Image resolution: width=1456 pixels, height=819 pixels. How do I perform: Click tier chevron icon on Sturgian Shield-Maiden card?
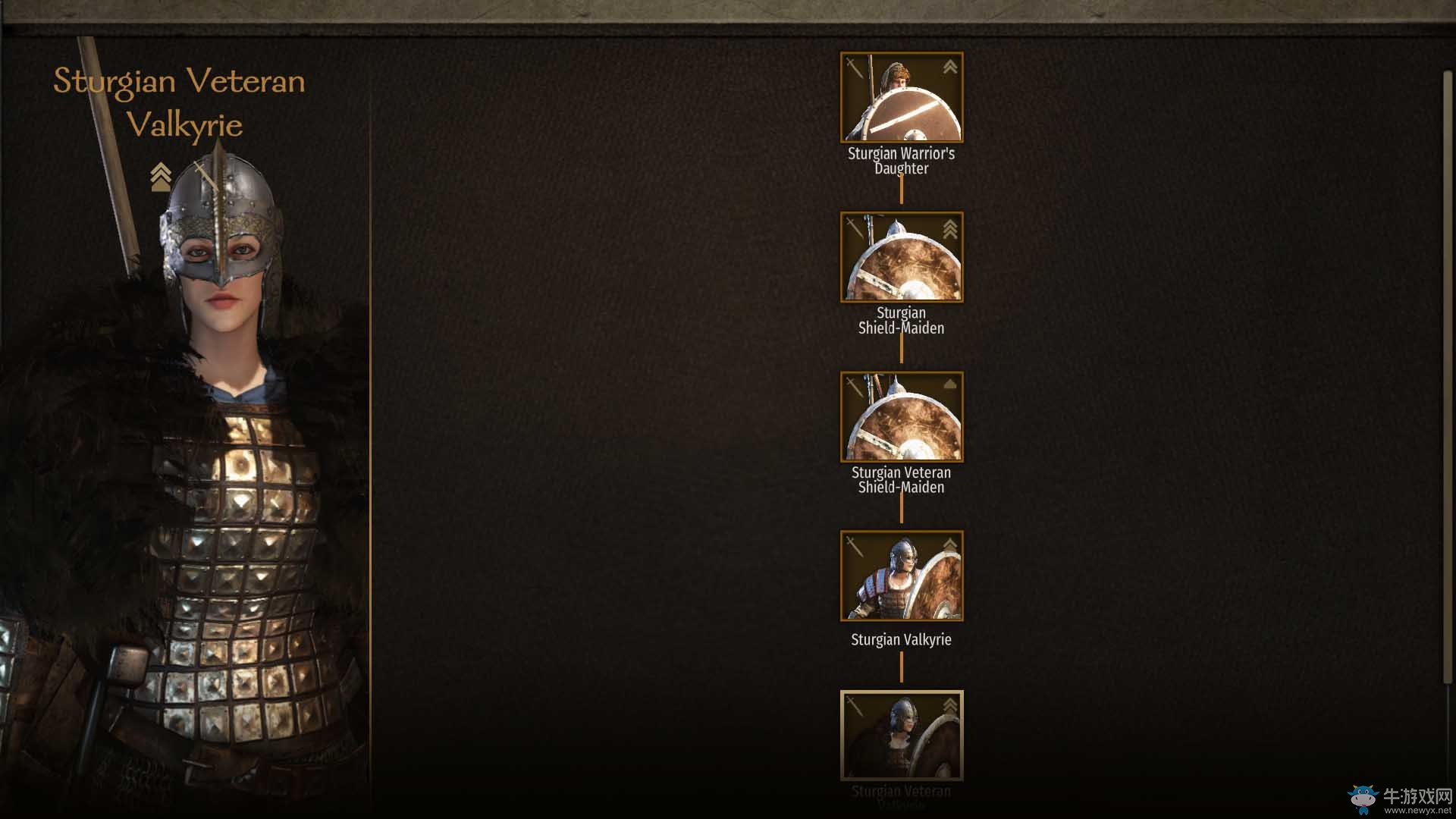tap(949, 228)
